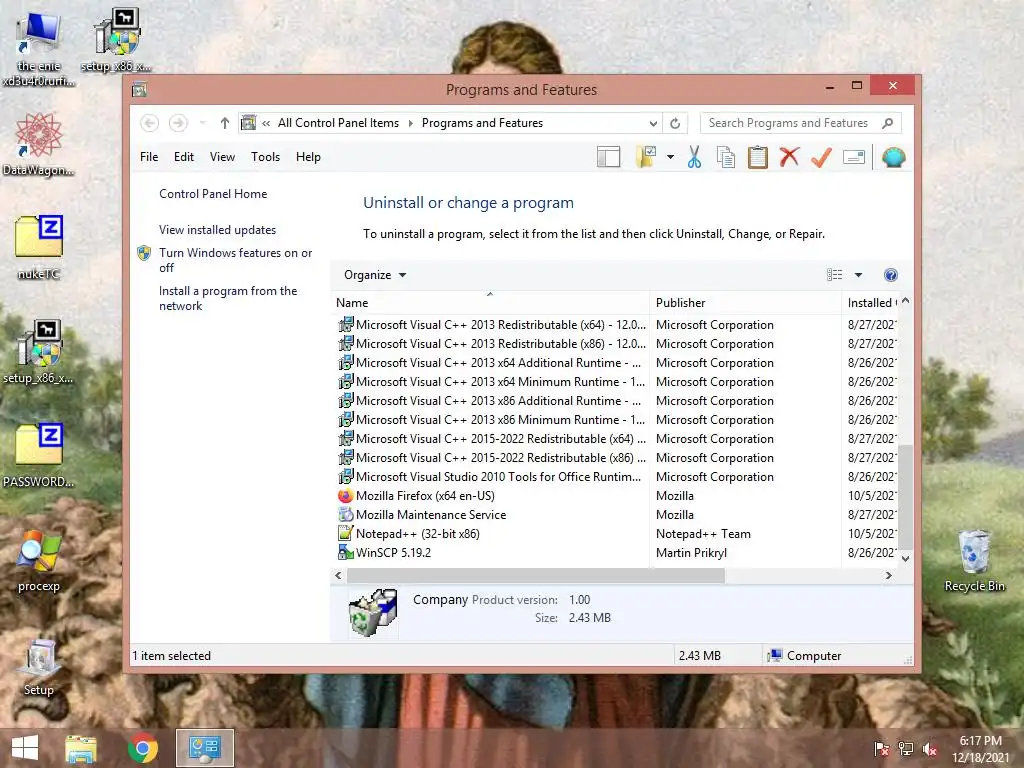Click the Cut scissors toolbar icon
The height and width of the screenshot is (768, 1024).
pyautogui.click(x=694, y=157)
